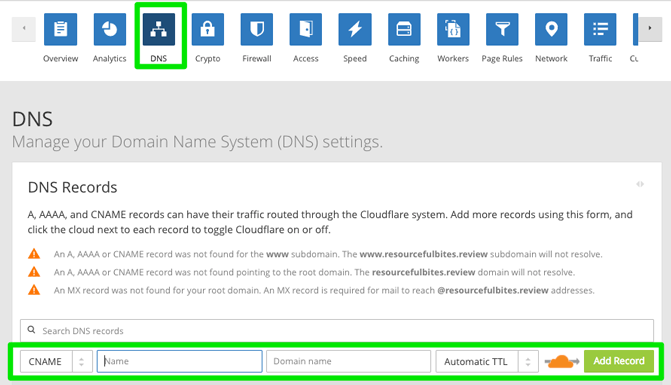Screen dimensions: 671x385
Task: Open the Firewall shield icon
Action: pos(257,29)
